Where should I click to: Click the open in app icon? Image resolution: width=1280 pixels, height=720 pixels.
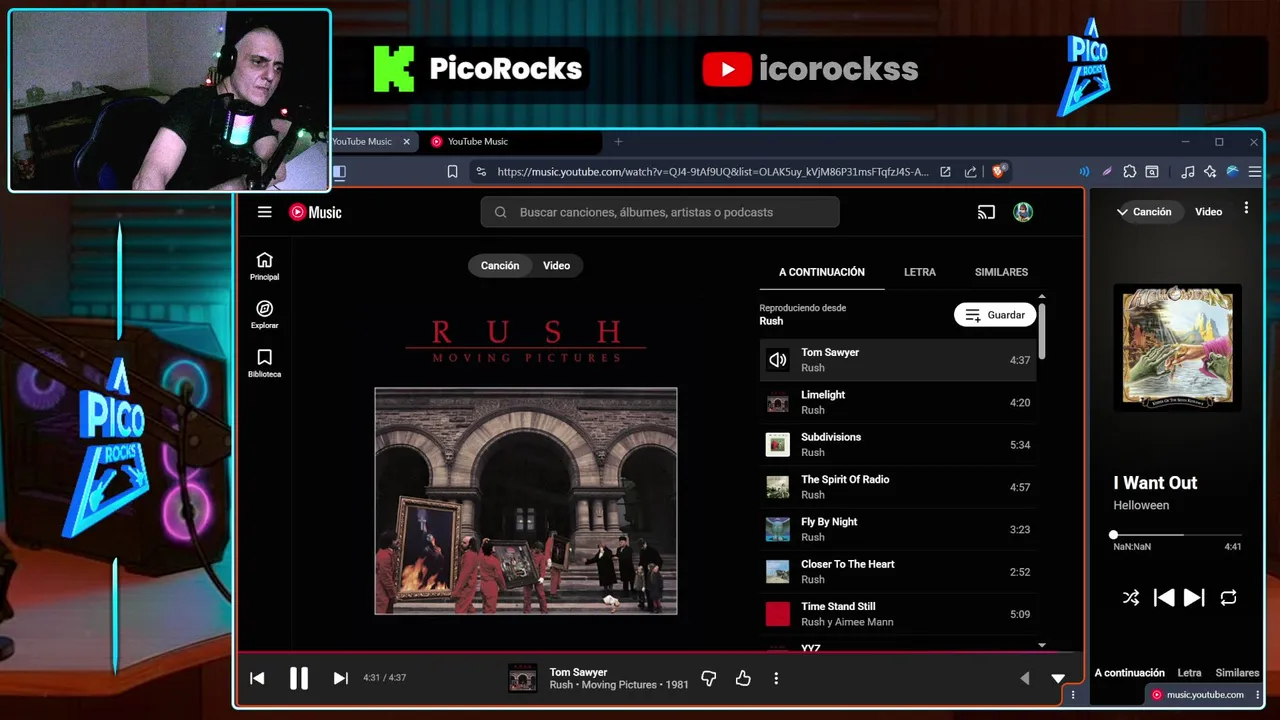945,172
